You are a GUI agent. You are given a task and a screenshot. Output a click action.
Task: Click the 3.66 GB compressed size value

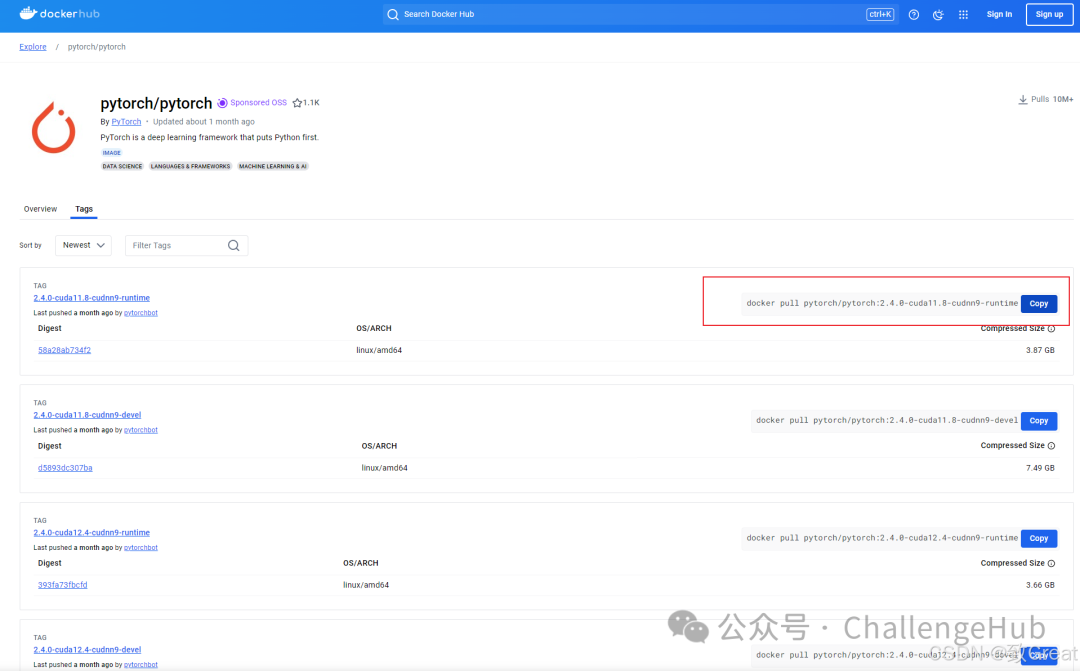tap(1040, 586)
